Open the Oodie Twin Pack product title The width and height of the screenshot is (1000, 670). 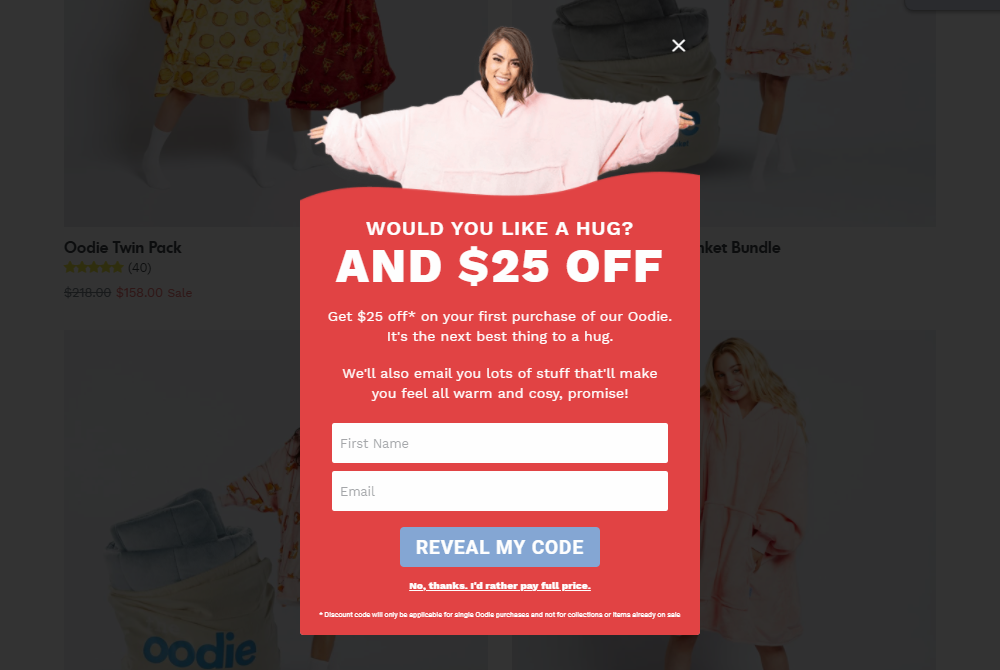pyautogui.click(x=122, y=247)
